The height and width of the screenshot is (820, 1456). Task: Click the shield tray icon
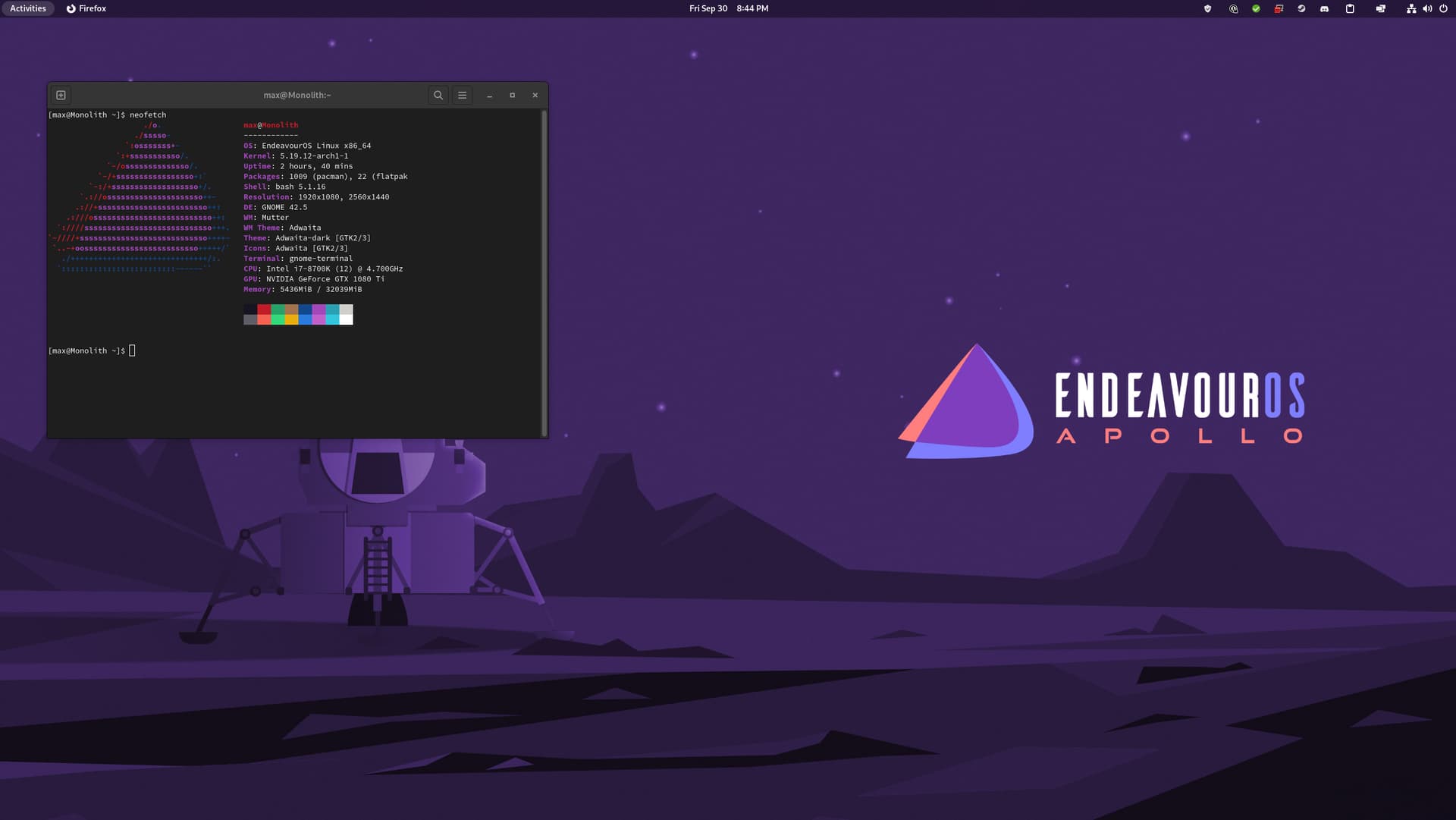click(x=1208, y=9)
